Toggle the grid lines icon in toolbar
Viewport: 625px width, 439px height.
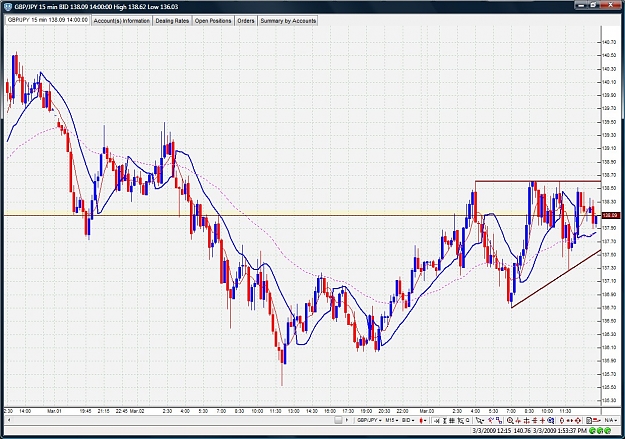(x=452, y=420)
